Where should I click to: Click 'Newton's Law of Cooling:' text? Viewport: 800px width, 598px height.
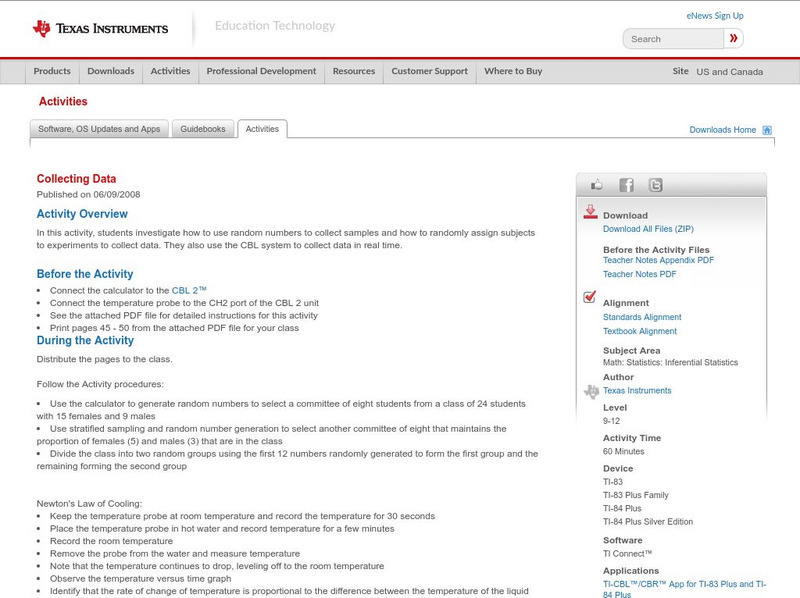(x=89, y=504)
